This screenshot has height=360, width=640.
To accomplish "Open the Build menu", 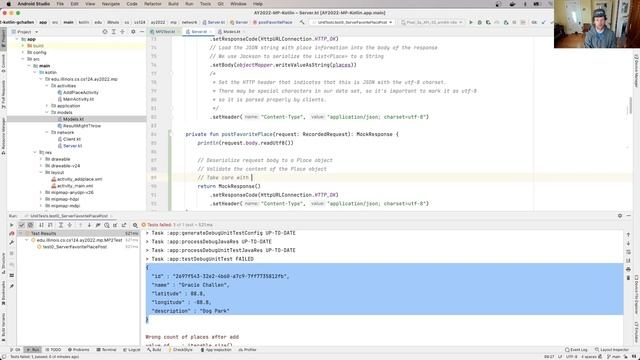I will coord(173,4).
